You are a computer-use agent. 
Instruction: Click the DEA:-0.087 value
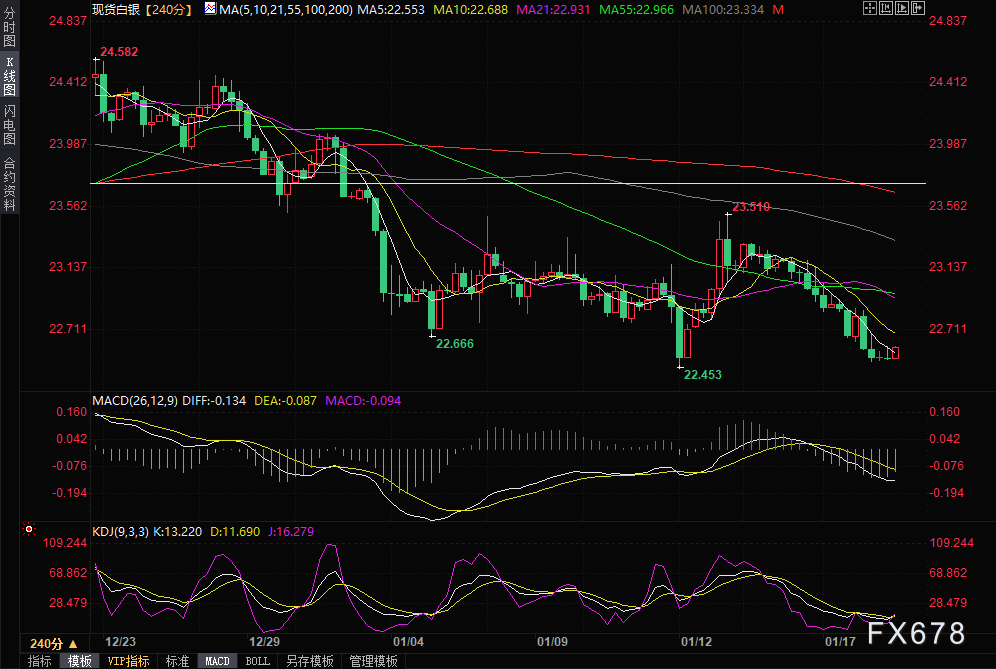pyautogui.click(x=285, y=401)
